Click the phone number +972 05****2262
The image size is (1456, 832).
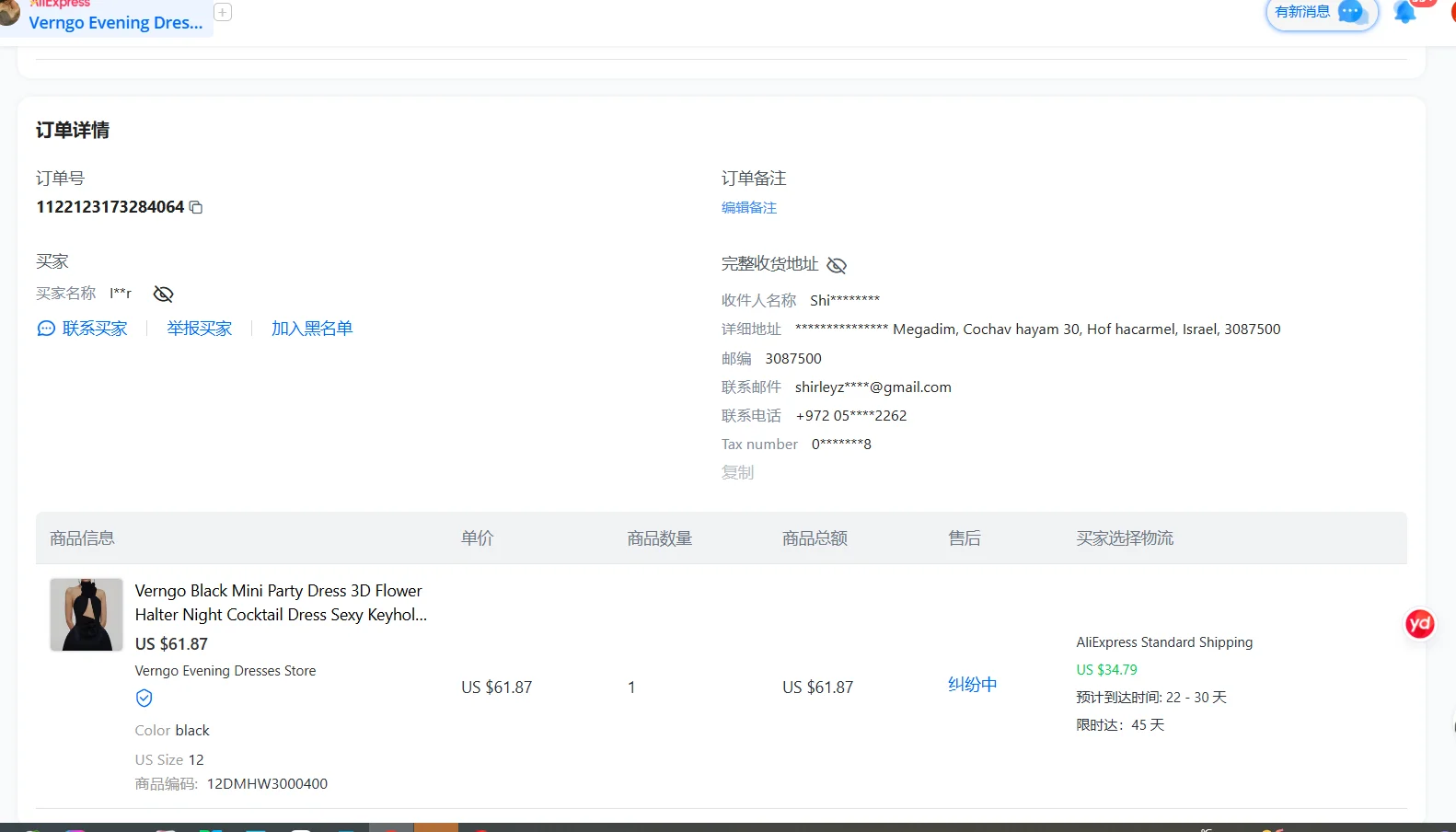tap(851, 416)
